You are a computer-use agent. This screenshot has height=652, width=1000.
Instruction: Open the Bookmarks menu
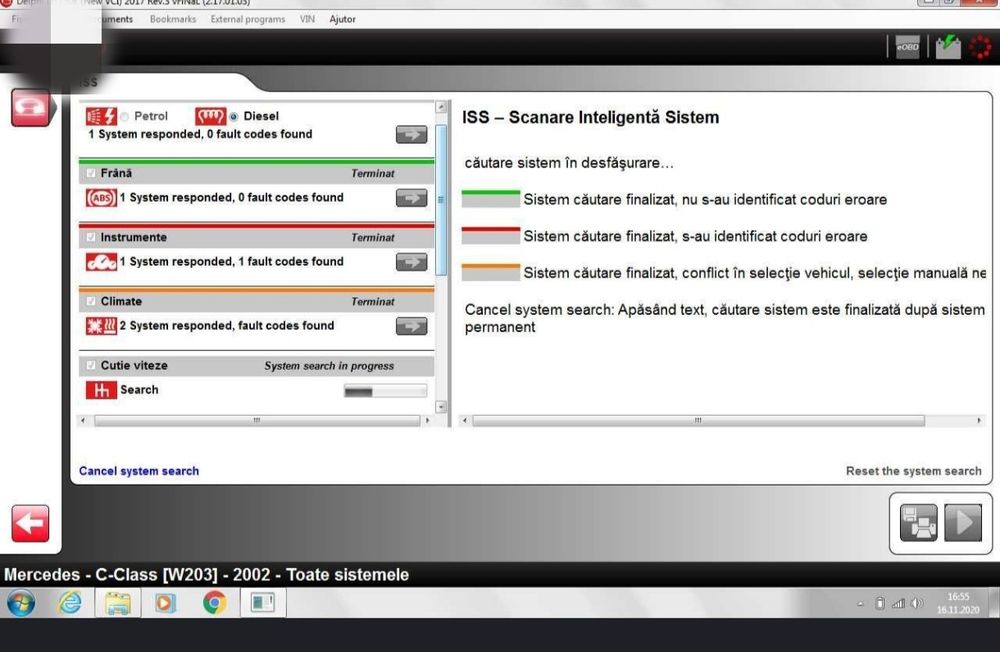pyautogui.click(x=173, y=19)
